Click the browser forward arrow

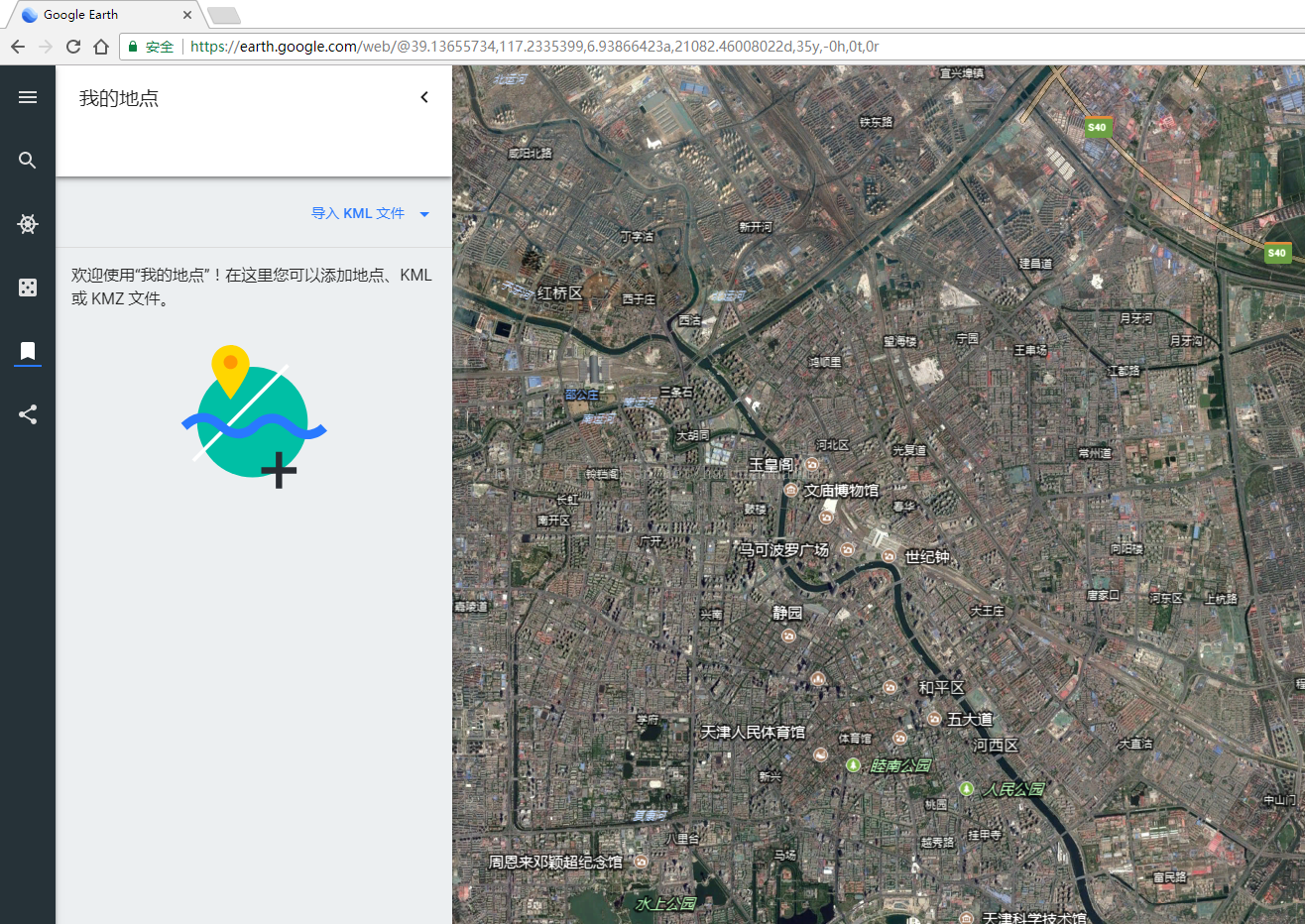(x=46, y=47)
